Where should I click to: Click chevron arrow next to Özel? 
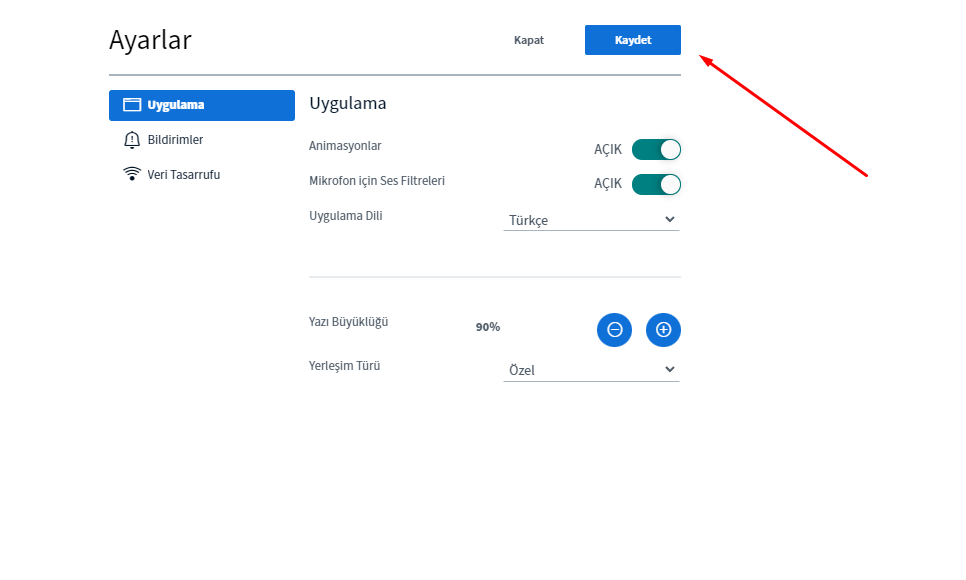coord(670,370)
